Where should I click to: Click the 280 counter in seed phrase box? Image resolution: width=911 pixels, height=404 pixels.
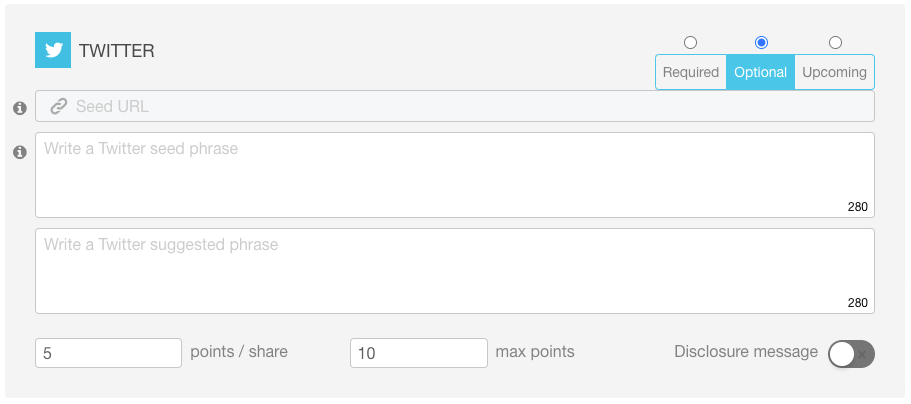[858, 206]
